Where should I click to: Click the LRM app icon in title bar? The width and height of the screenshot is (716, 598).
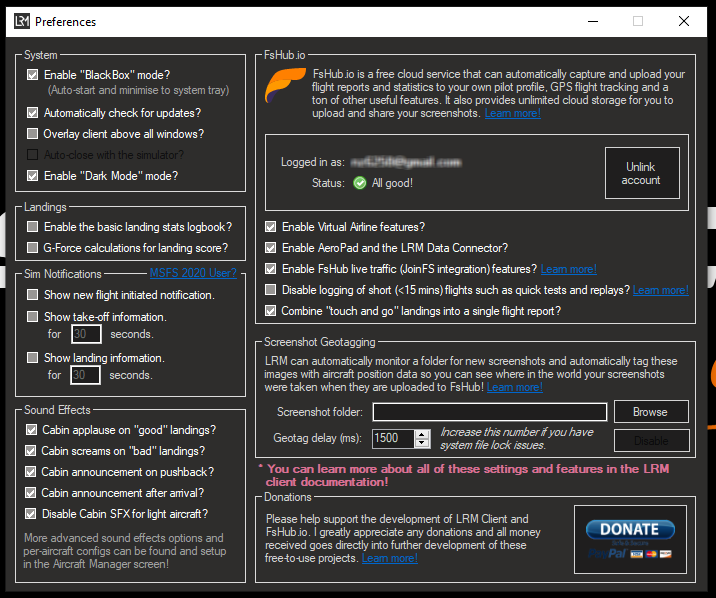point(21,21)
